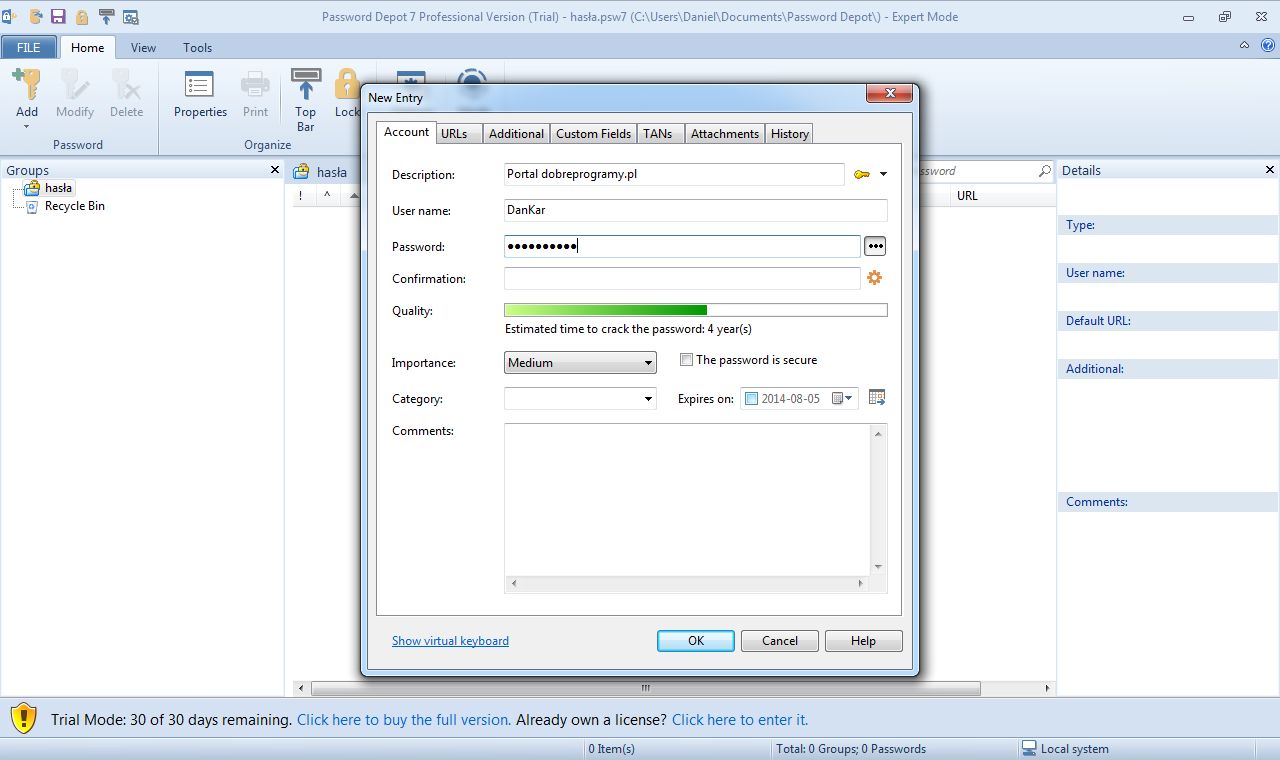Screen dimensions: 1280x760
Task: Open the FILE menu
Action: click(x=29, y=47)
